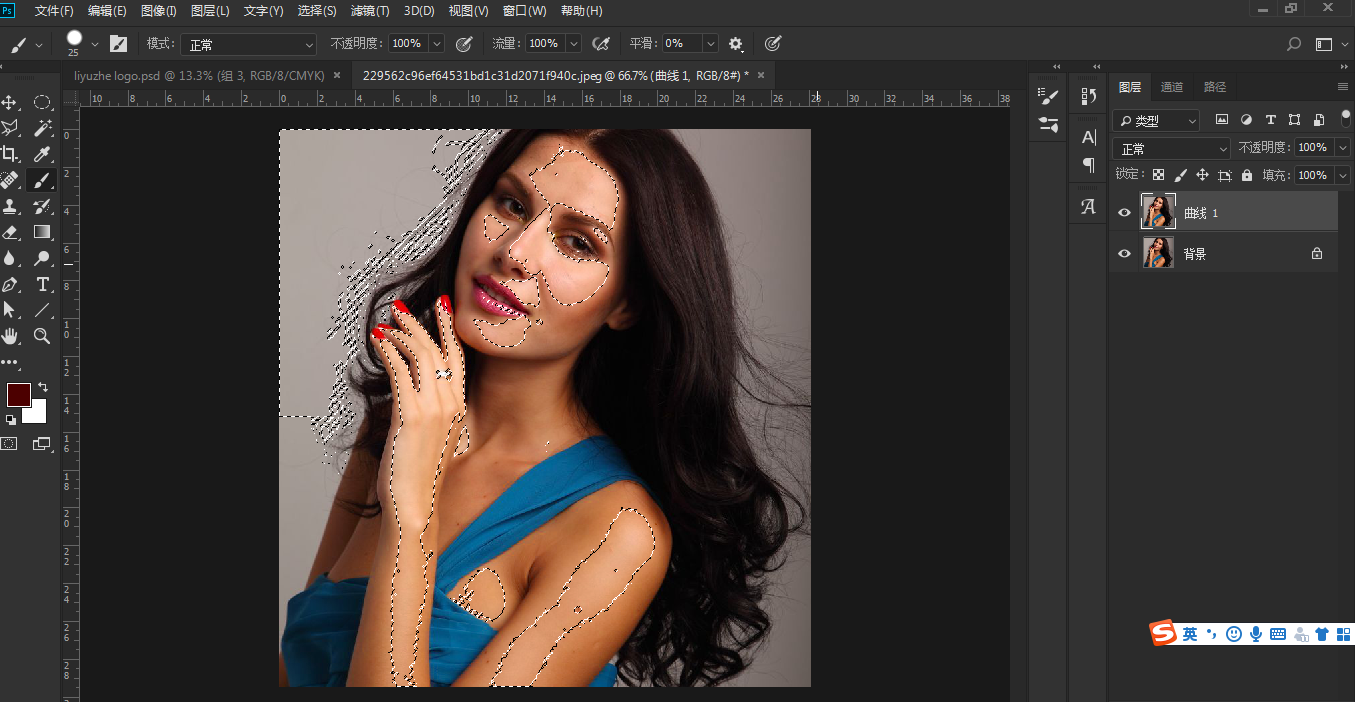
Task: Open the brush 模式 blending mode dropdown
Action: click(247, 44)
